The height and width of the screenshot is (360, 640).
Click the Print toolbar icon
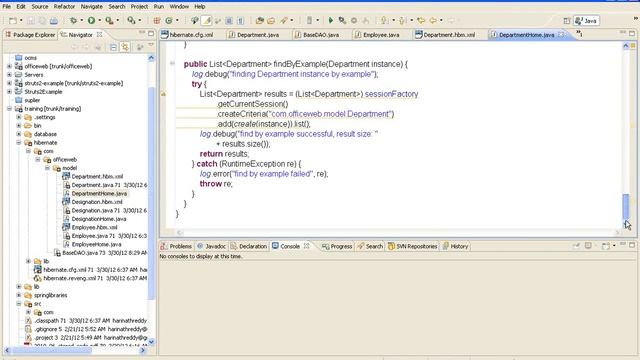53,20
